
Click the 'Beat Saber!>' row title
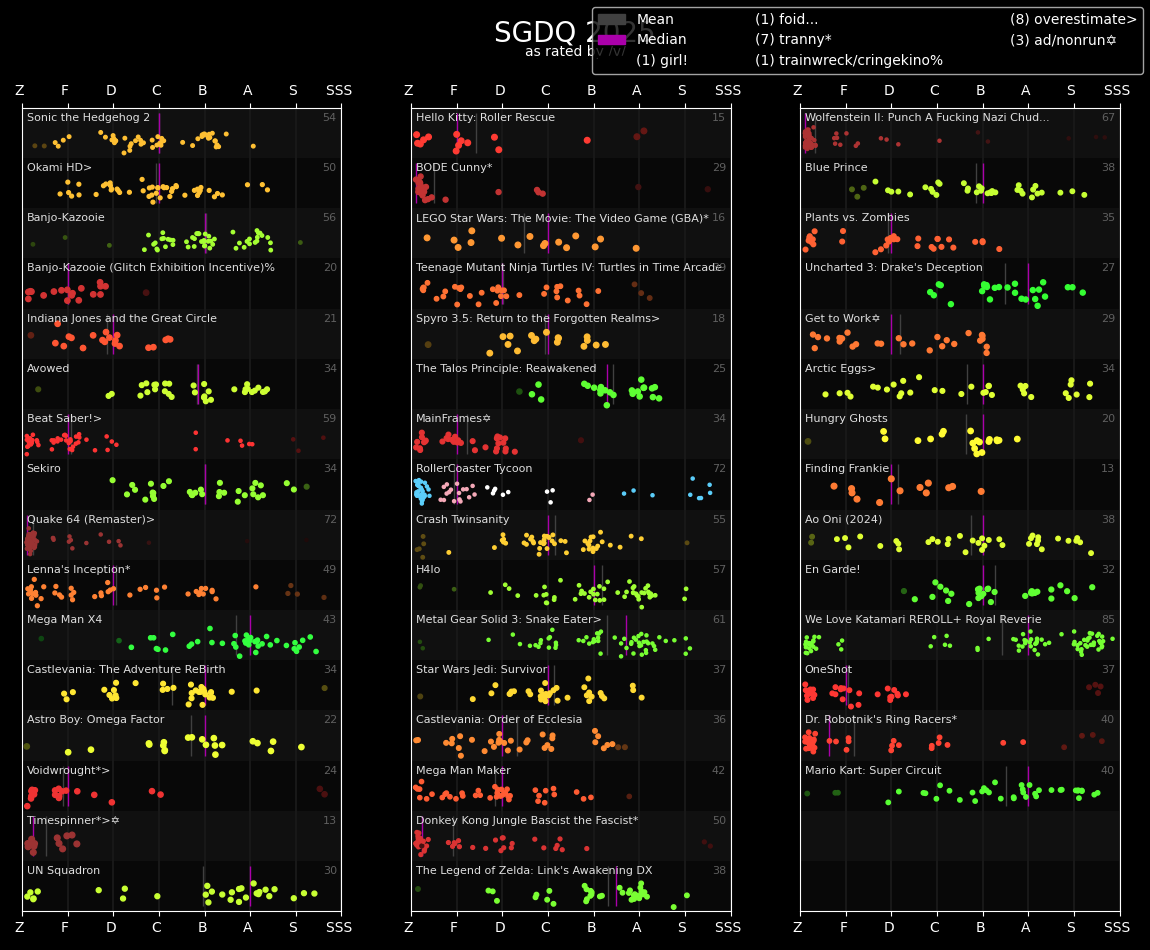pos(64,418)
